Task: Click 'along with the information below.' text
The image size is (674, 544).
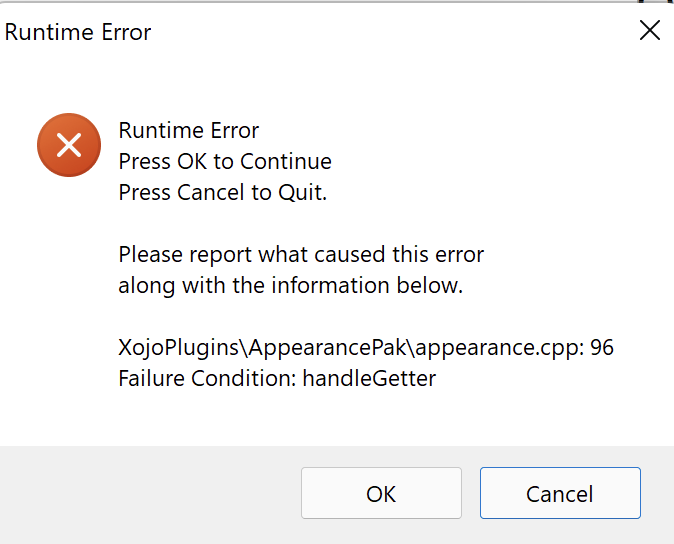Action: coord(291,286)
